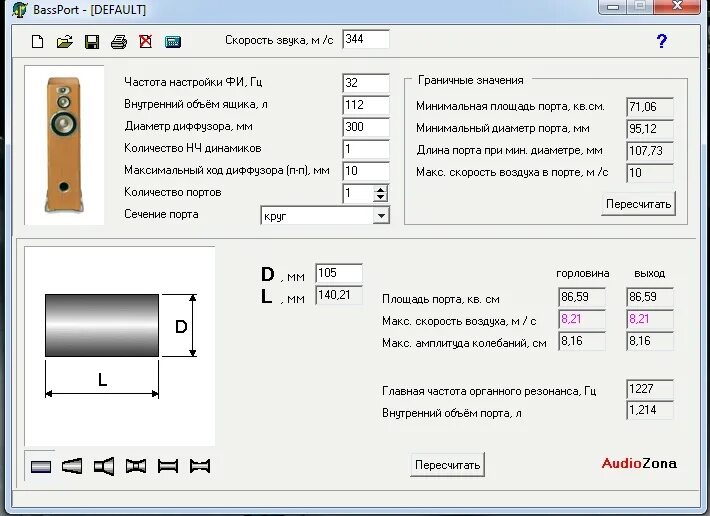Click the круг port section combo box
710x516 pixels.
(x=325, y=216)
